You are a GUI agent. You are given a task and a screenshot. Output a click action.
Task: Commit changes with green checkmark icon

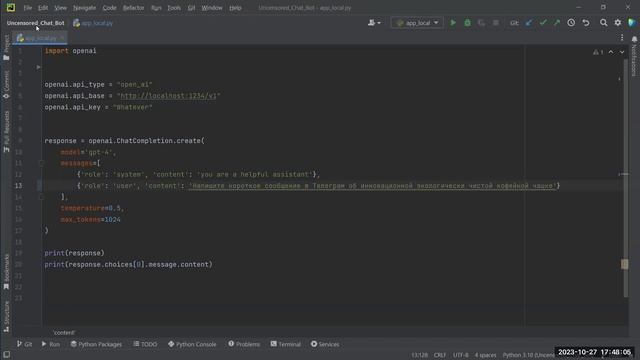click(543, 23)
